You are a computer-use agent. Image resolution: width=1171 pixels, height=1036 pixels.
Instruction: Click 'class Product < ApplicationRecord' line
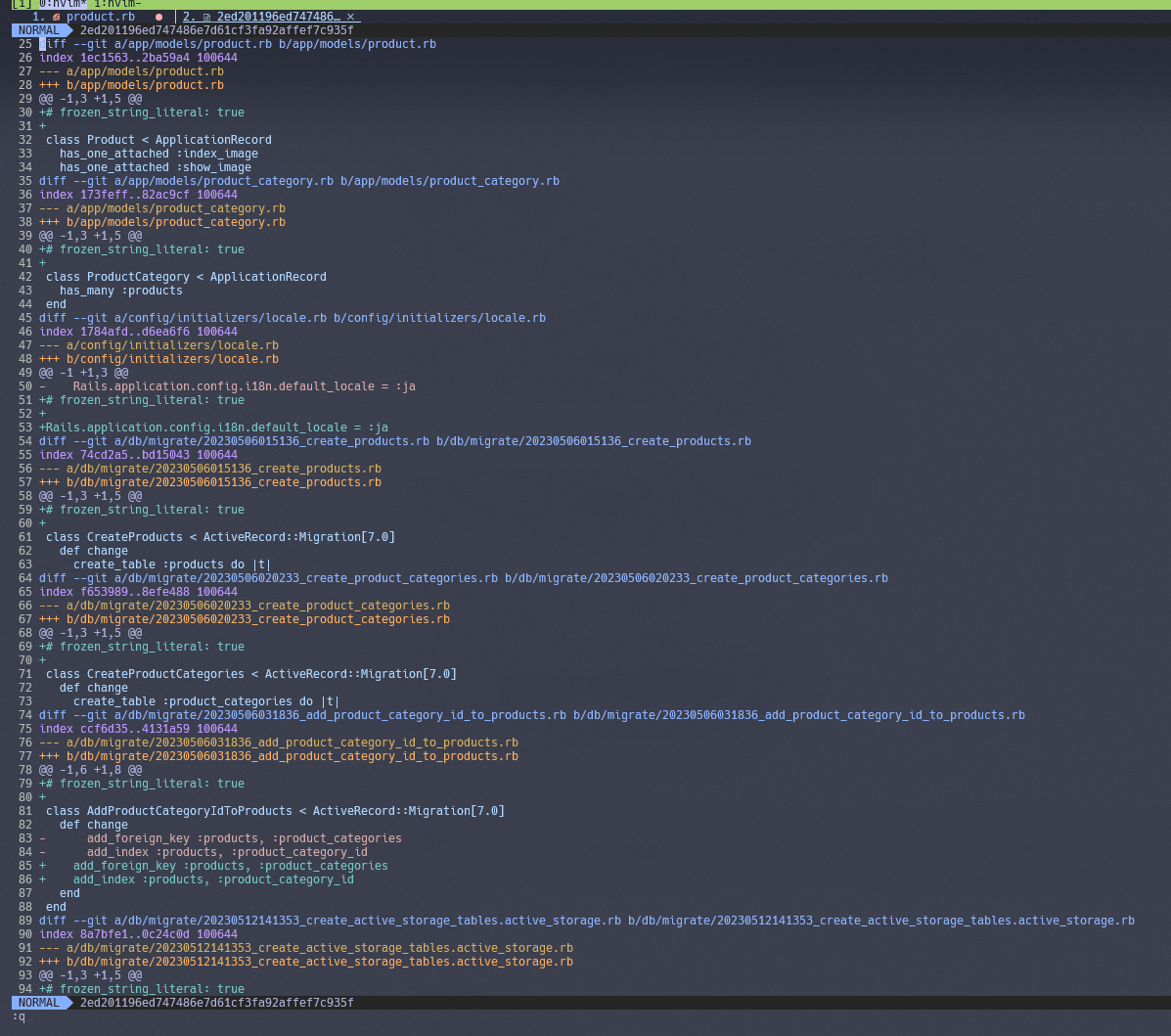158,140
